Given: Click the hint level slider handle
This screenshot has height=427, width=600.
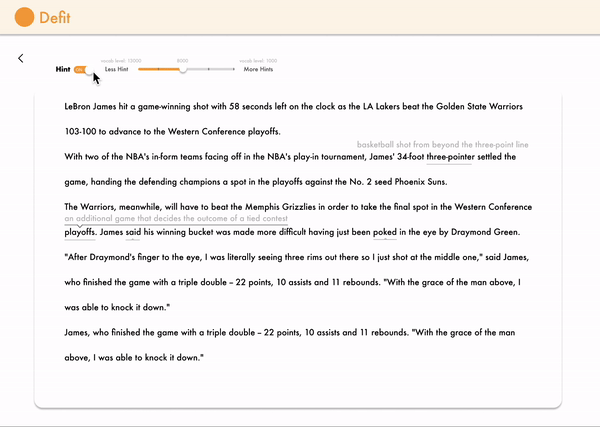Looking at the screenshot, I should 183,69.
